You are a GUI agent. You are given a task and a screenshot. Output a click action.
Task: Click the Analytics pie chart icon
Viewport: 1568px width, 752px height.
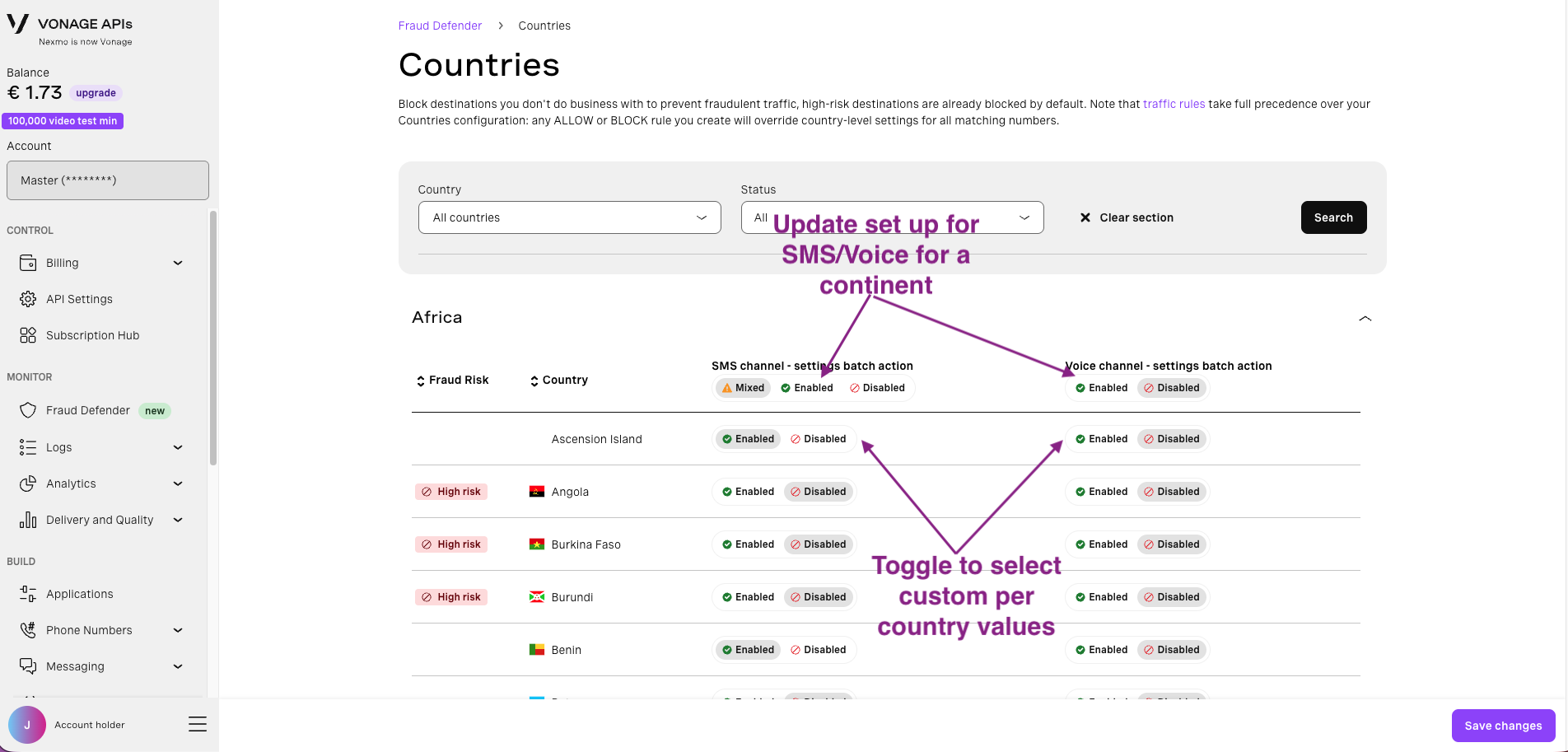28,483
